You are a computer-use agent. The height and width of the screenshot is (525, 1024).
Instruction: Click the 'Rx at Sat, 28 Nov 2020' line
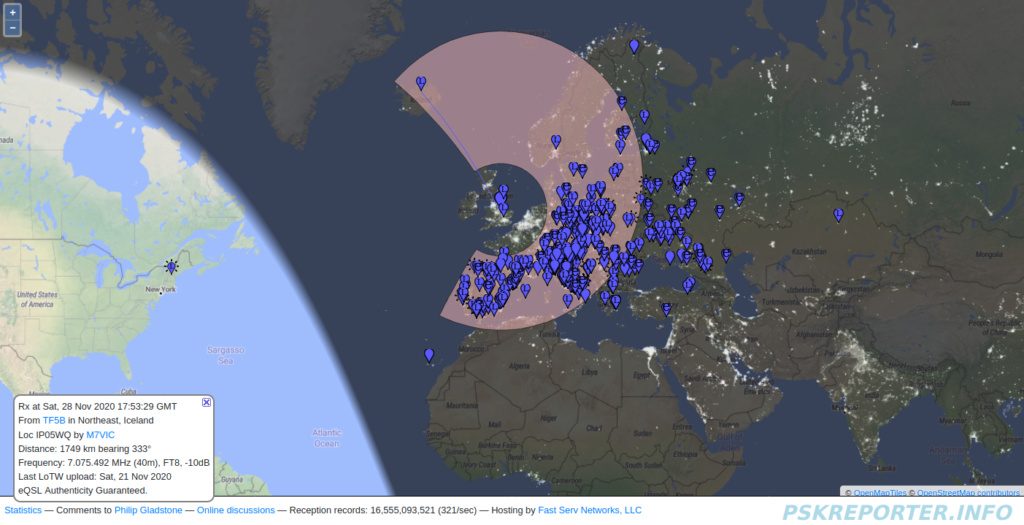[98, 406]
